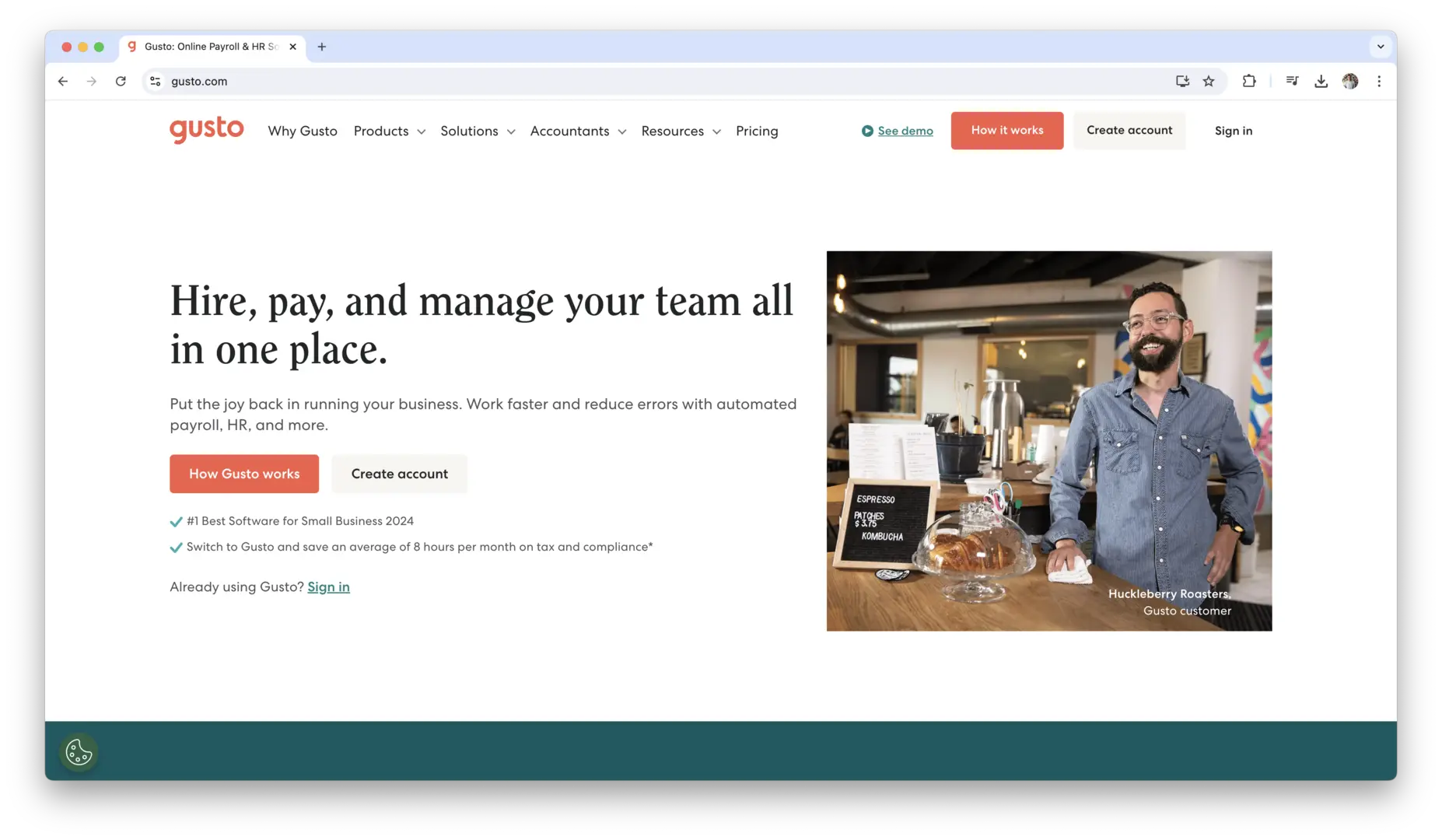Open the tab search dropdown arrow
This screenshot has height=840, width=1442.
pyautogui.click(x=1381, y=47)
